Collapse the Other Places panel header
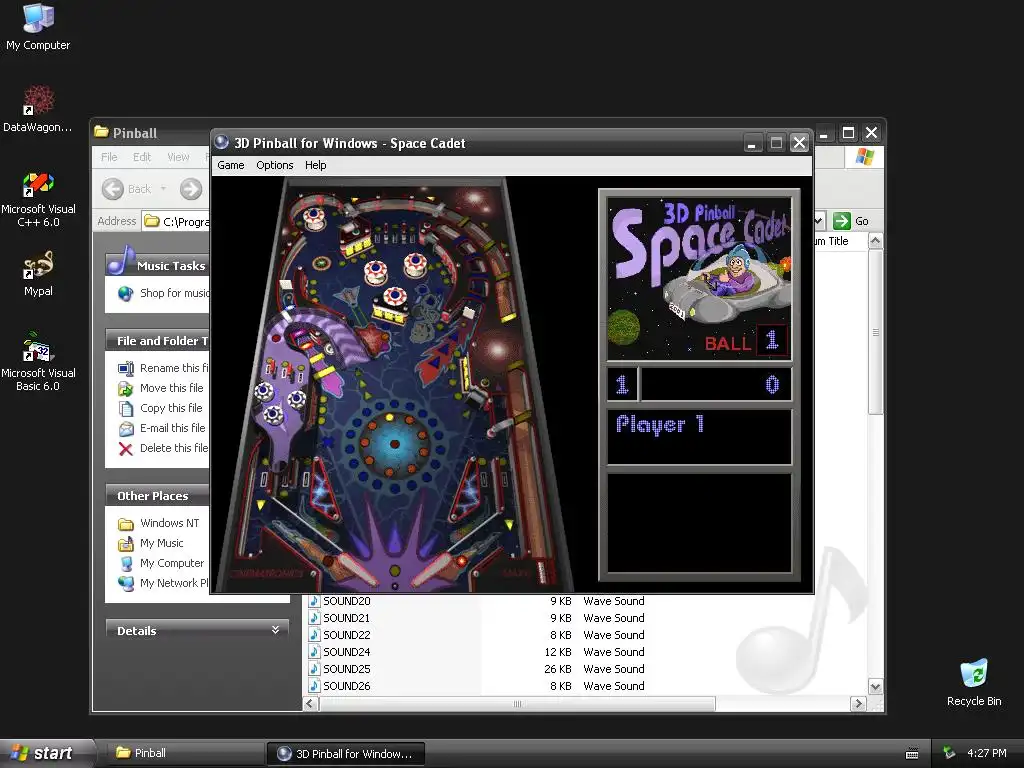Screen dimensions: 1024x768 click(x=157, y=496)
